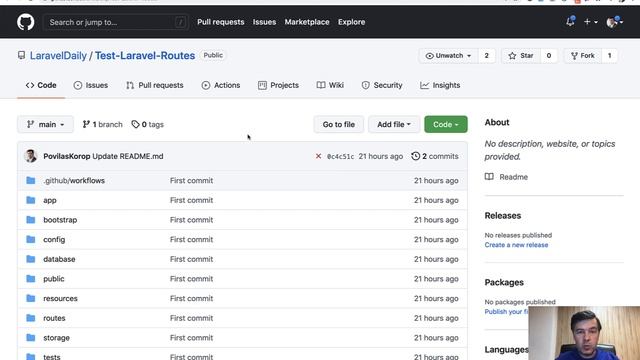Focus the Search or jump to field

tap(116, 22)
